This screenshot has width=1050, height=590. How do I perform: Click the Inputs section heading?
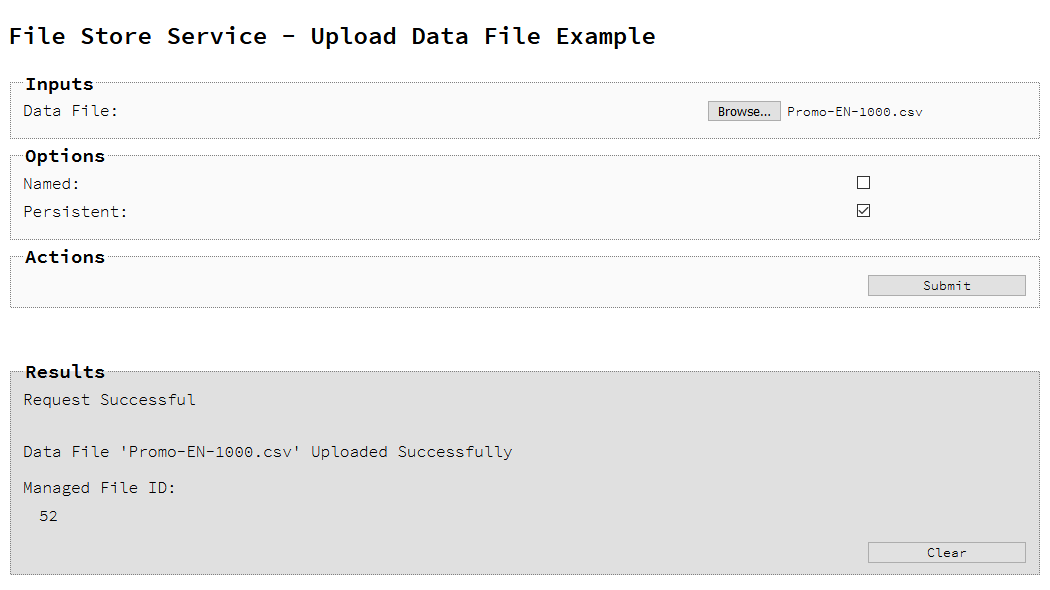point(58,84)
